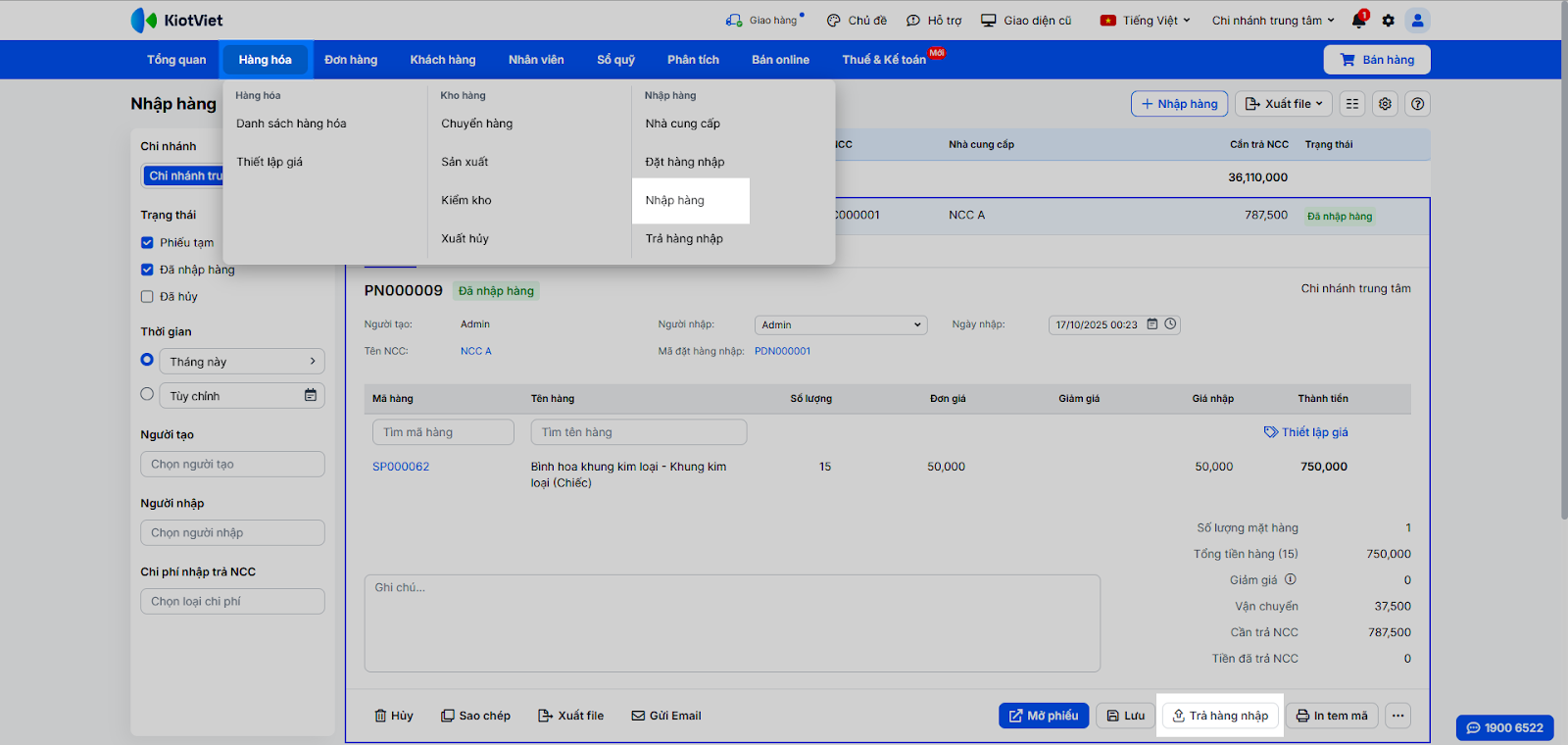Click the settings gear in top bar
The image size is (1568, 745).
click(x=1388, y=21)
